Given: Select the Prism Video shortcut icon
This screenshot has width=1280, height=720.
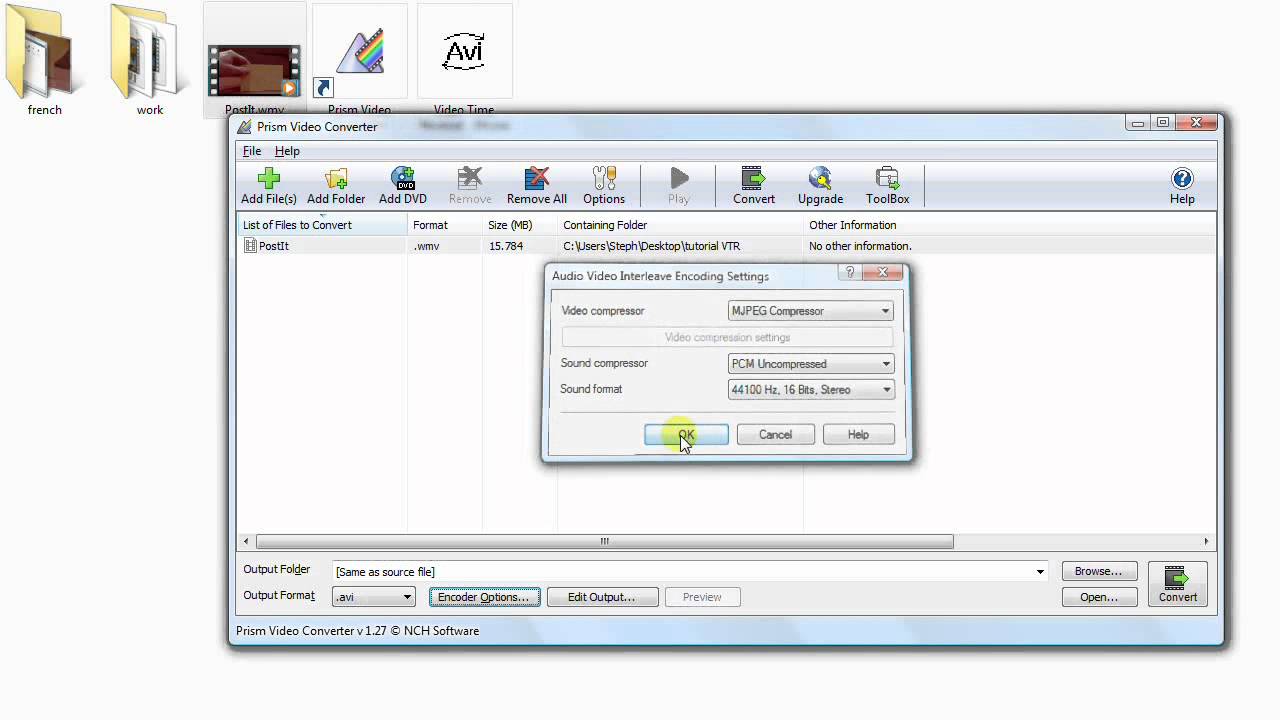Looking at the screenshot, I should (x=359, y=60).
